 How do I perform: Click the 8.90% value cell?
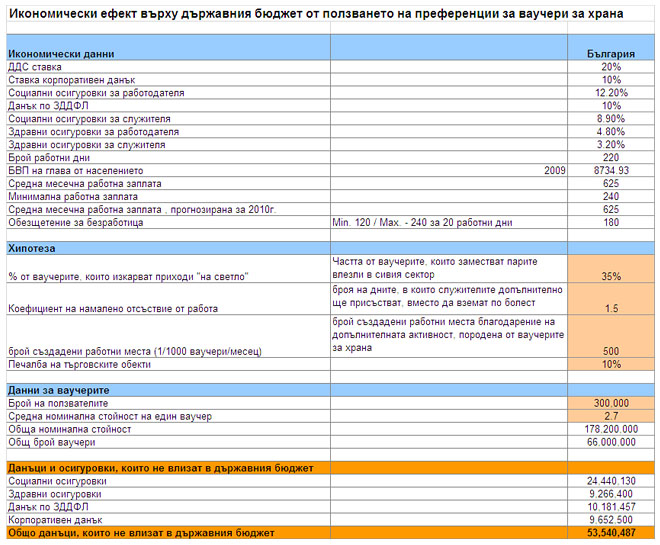point(611,119)
